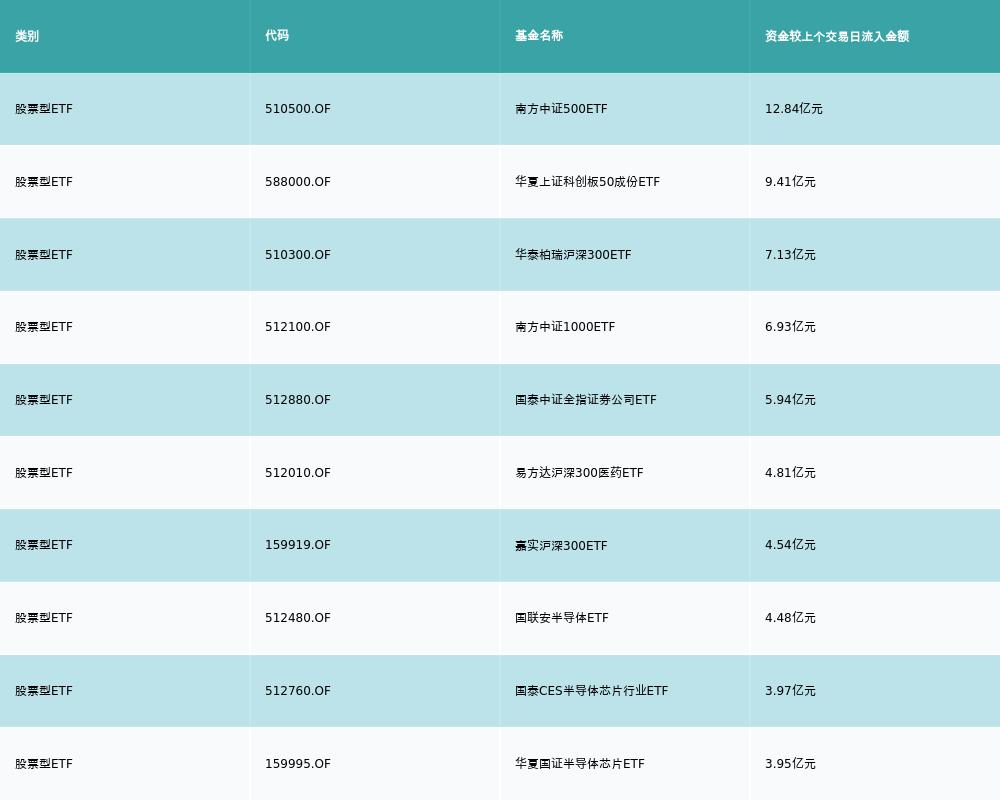Click 华泰柏瑞沪深300ETF cell

(x=573, y=255)
